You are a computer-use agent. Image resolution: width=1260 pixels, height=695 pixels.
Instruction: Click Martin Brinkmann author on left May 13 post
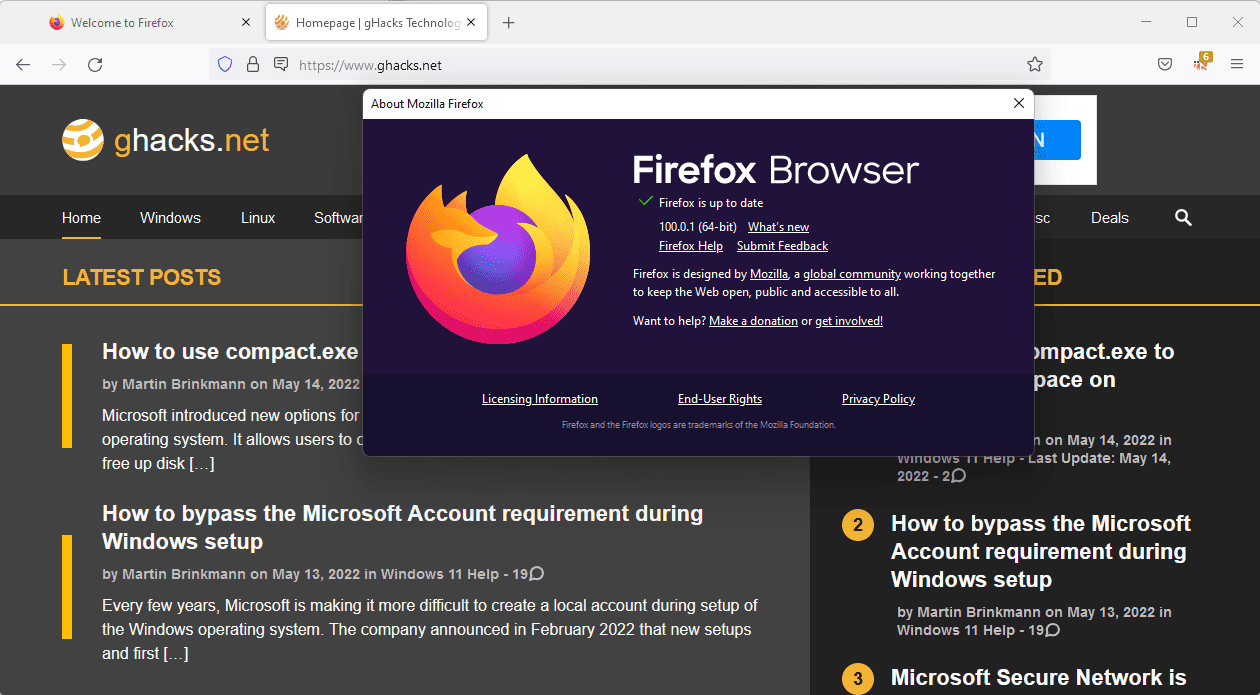184,574
